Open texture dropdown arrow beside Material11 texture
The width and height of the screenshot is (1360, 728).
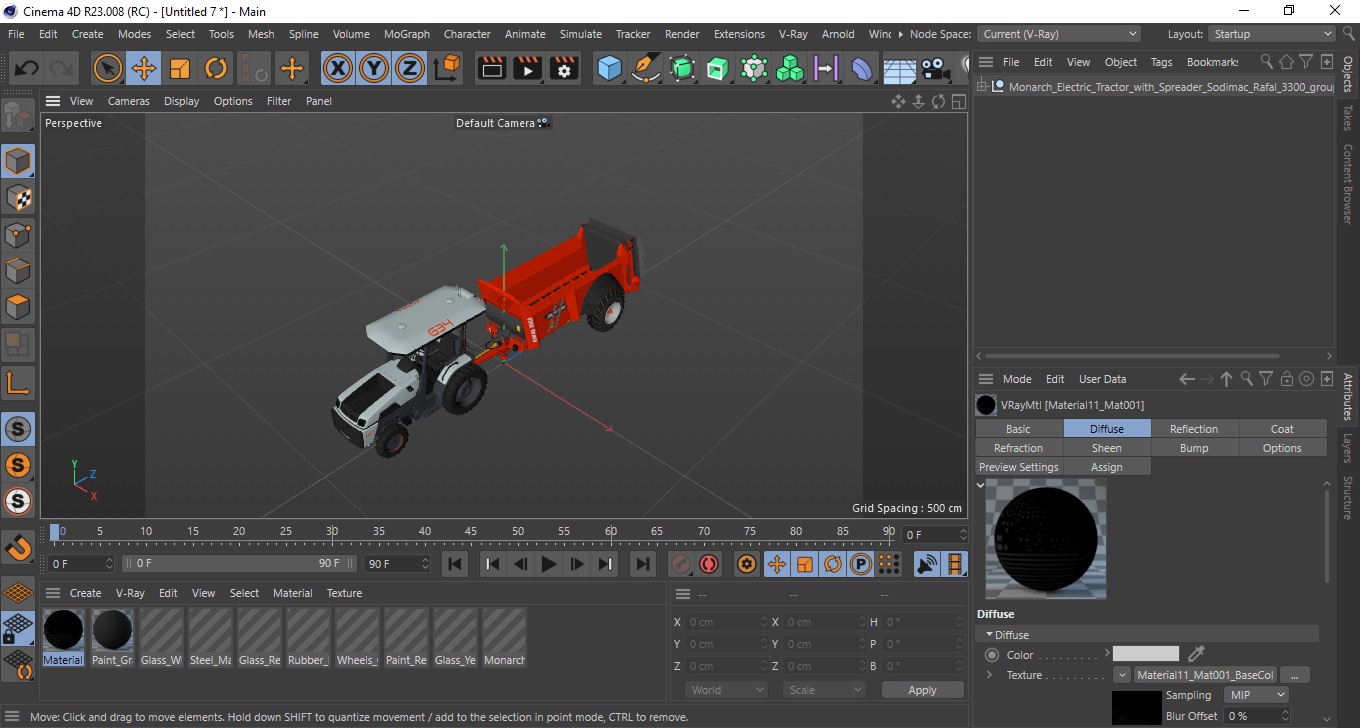coord(1122,675)
